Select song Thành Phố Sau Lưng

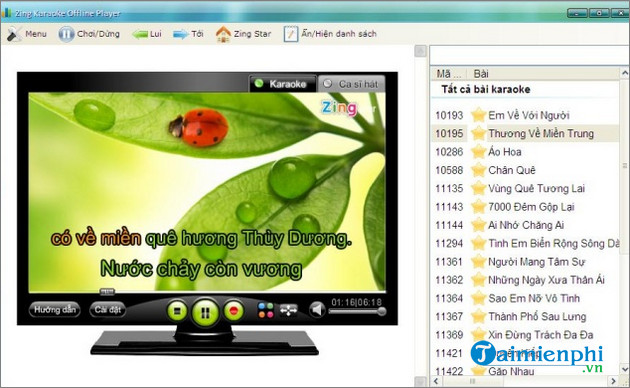coord(525,317)
